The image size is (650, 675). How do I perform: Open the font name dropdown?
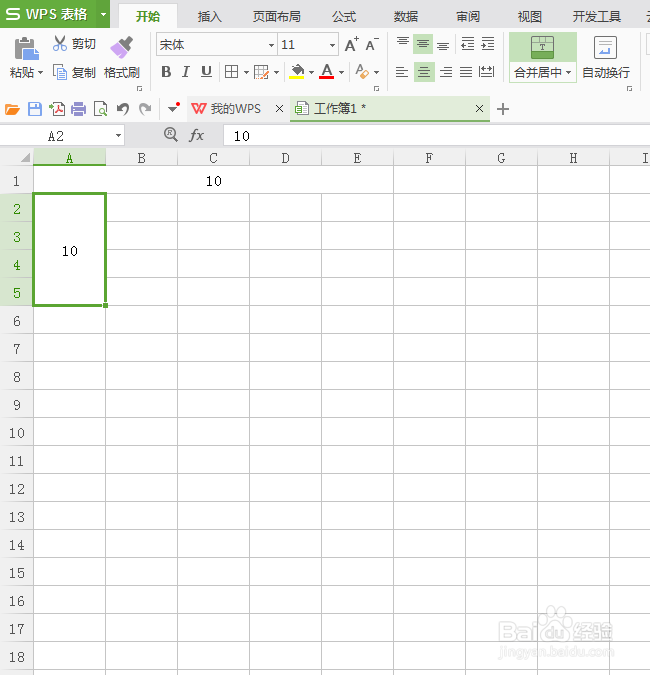pos(271,45)
